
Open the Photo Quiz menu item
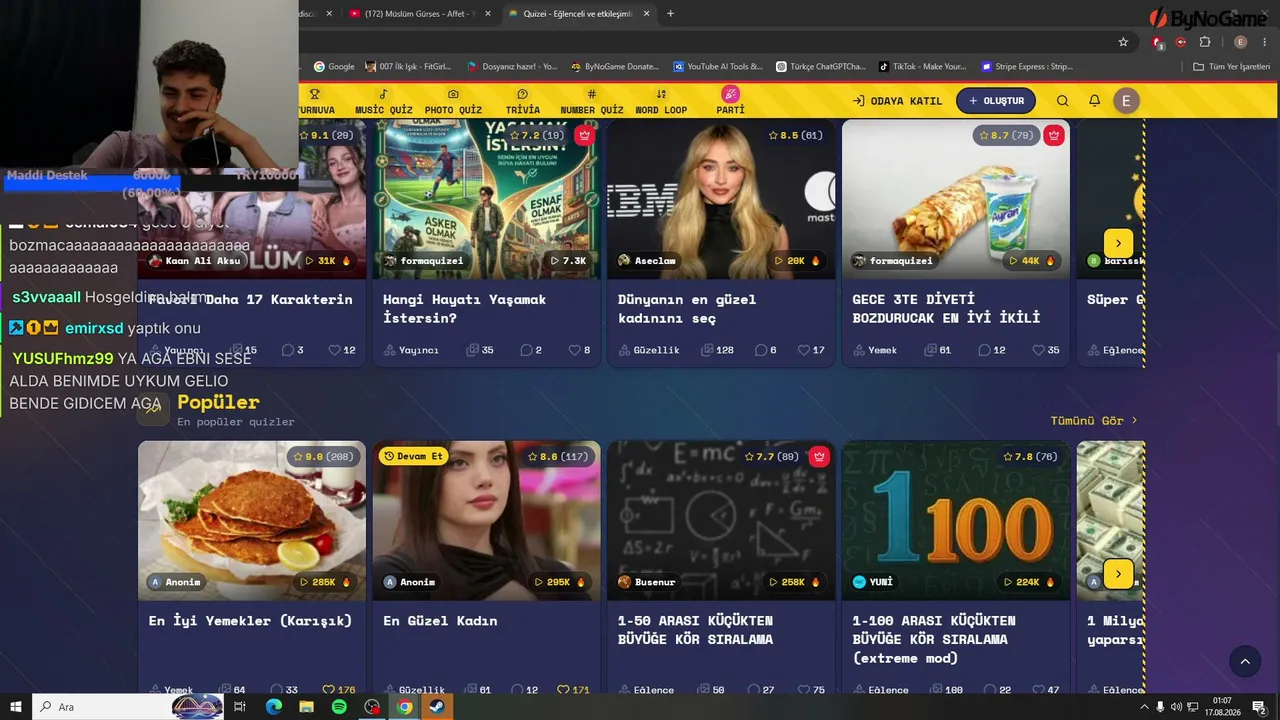[x=453, y=101]
